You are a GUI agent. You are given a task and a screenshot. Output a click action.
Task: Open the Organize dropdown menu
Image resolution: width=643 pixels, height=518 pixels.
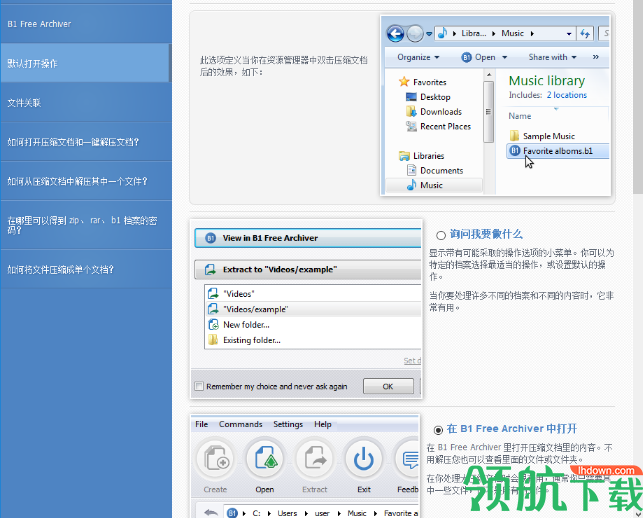418,57
